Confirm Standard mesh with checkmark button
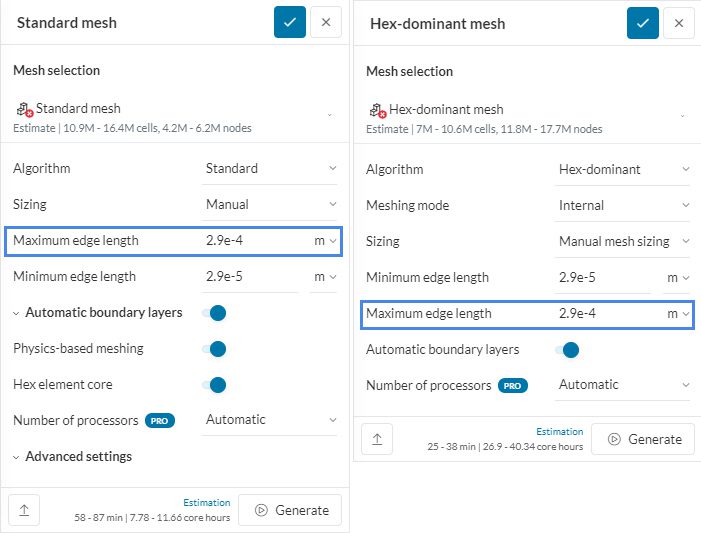This screenshot has width=701, height=533. (290, 22)
